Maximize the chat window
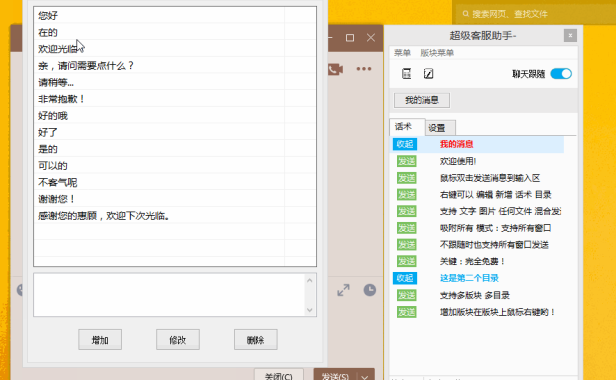The width and height of the screenshot is (616, 380). click(x=350, y=38)
